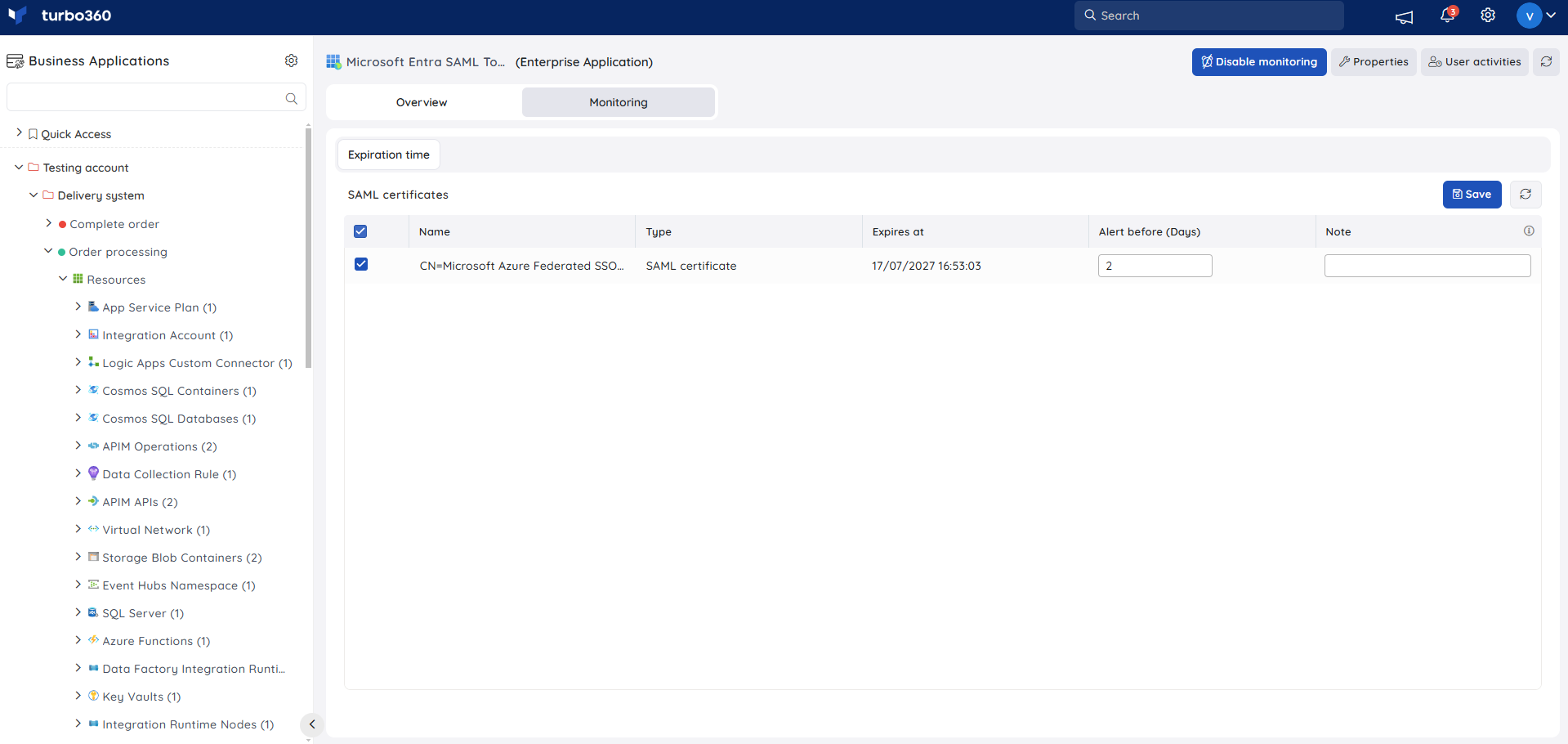Collapse the Delivery system folder

[34, 195]
